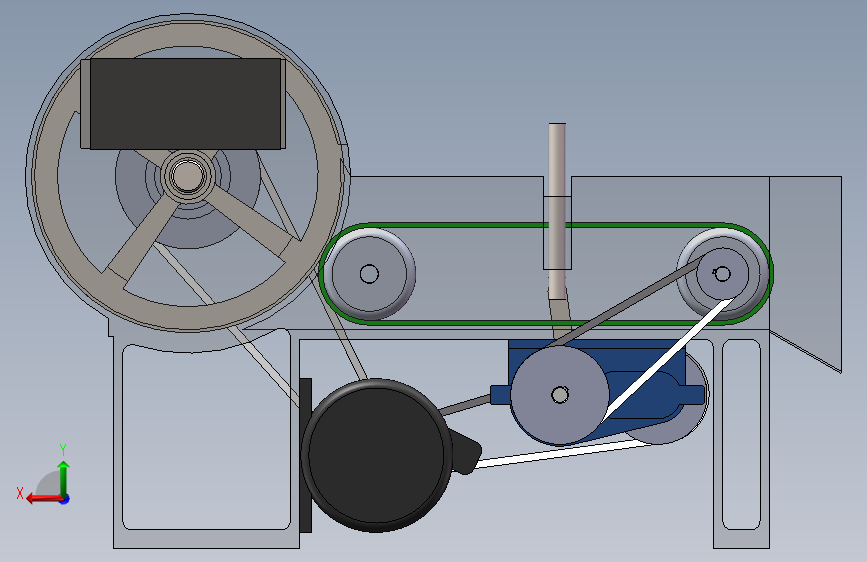This screenshot has width=867, height=562.
Task: Select the grey pulley on the blue gearbox
Action: point(560,395)
